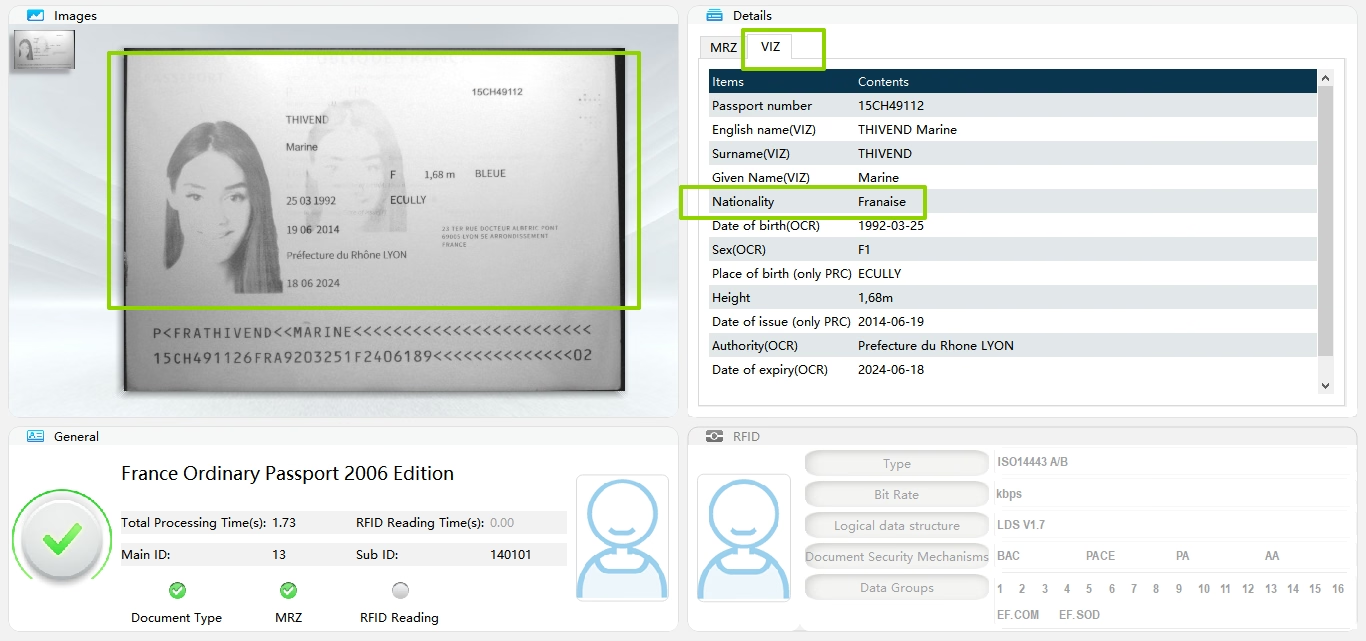Click the portrait placeholder in General panel
Image resolution: width=1366 pixels, height=641 pixels.
pos(622,538)
